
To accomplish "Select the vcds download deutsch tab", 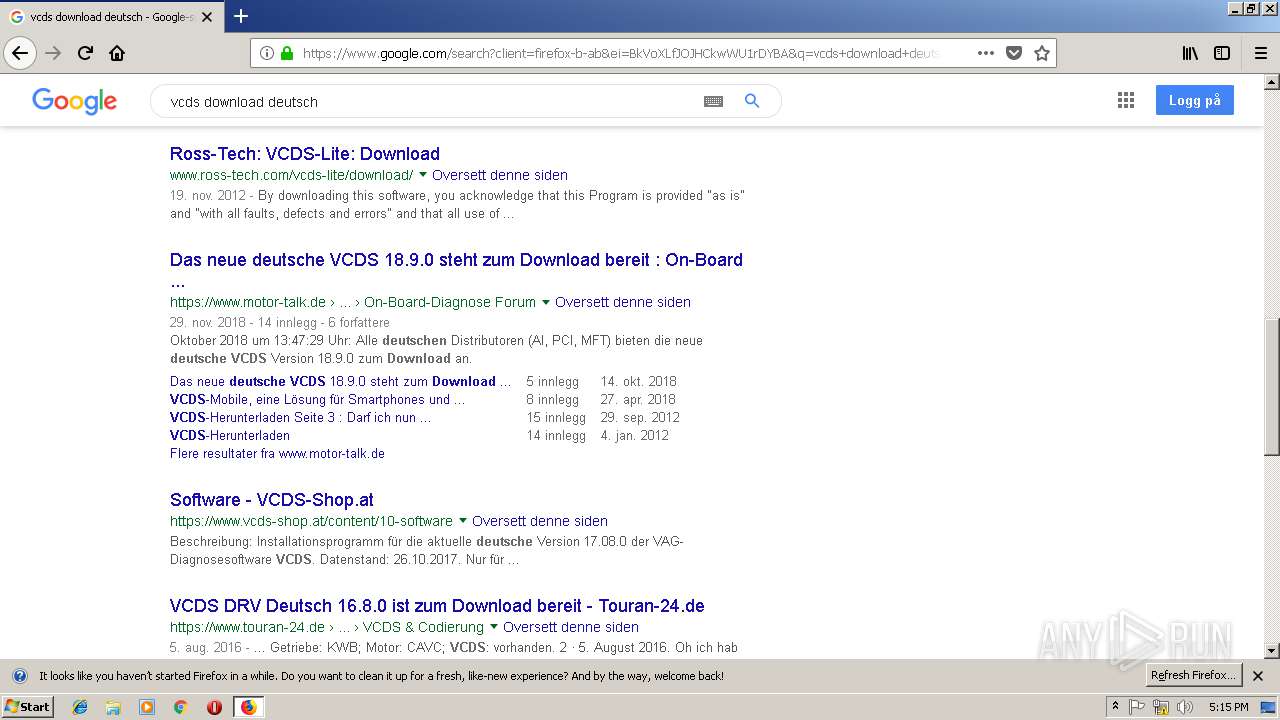I will tap(110, 17).
